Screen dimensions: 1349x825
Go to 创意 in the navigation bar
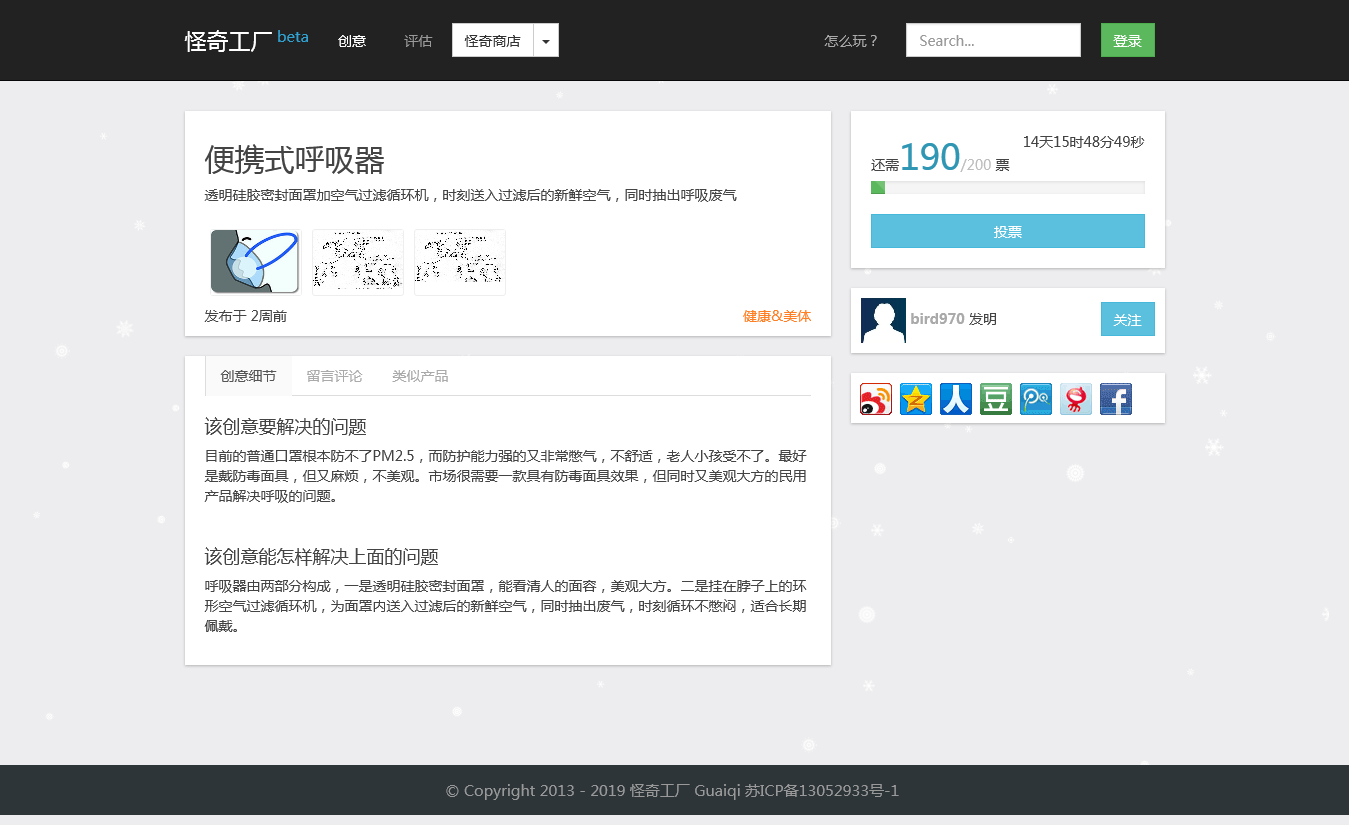pyautogui.click(x=352, y=41)
